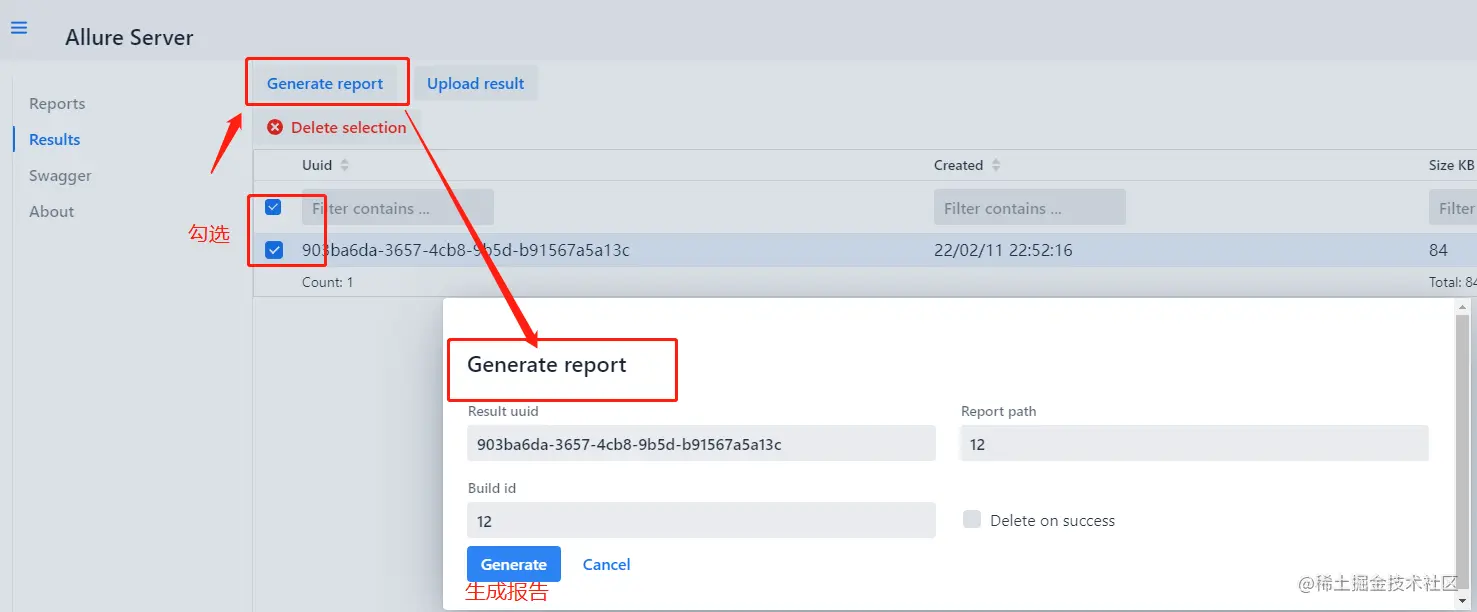Screen dimensions: 1477x612
Task: Click the Uuid column header
Action: coord(316,165)
